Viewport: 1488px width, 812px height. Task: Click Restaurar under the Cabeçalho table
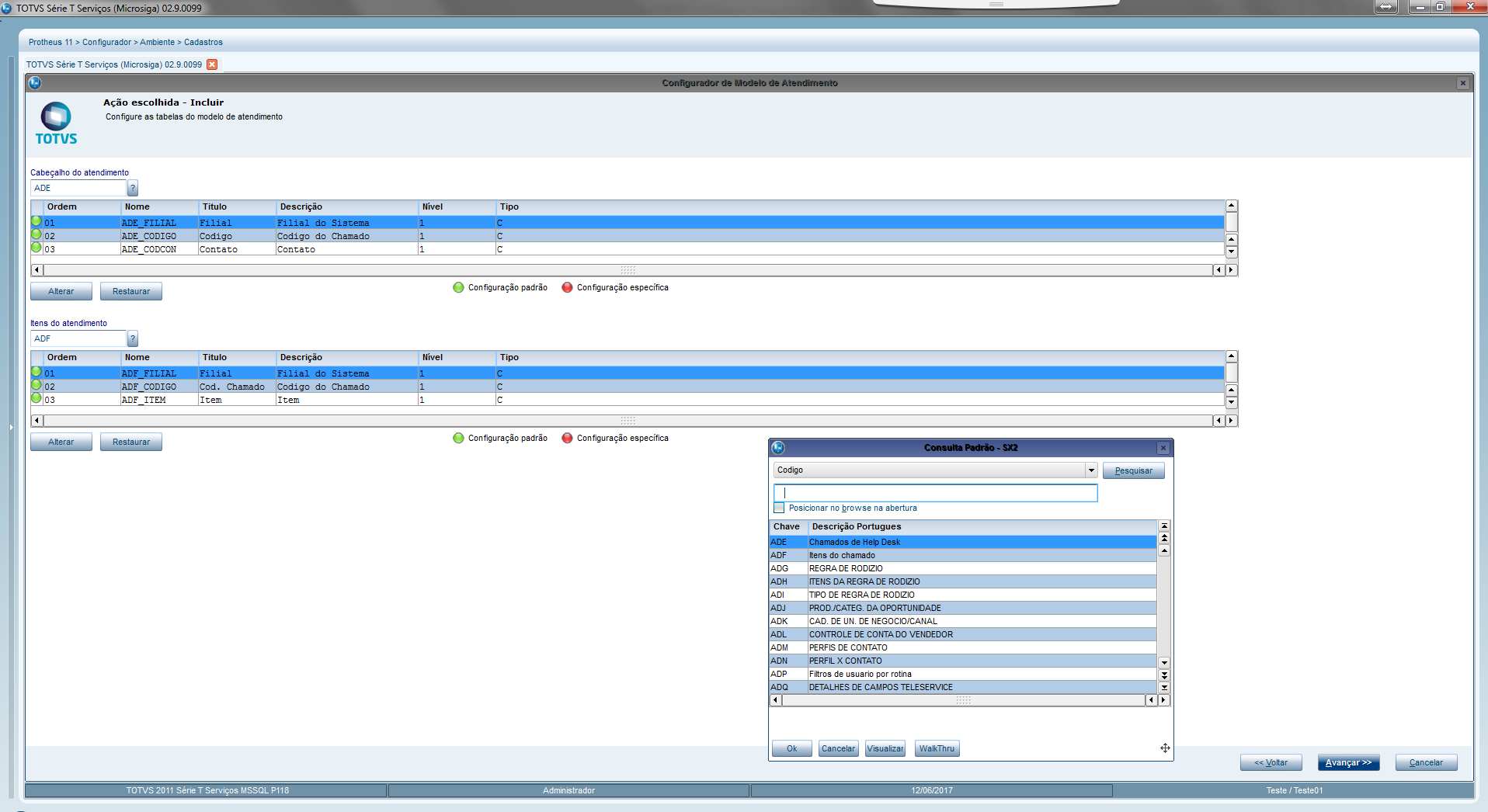(x=131, y=292)
